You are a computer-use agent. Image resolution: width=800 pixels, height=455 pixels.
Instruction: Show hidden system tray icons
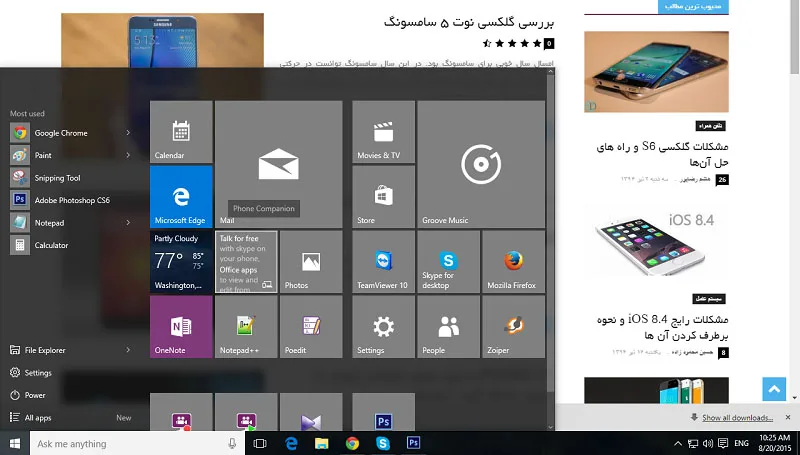[678, 444]
